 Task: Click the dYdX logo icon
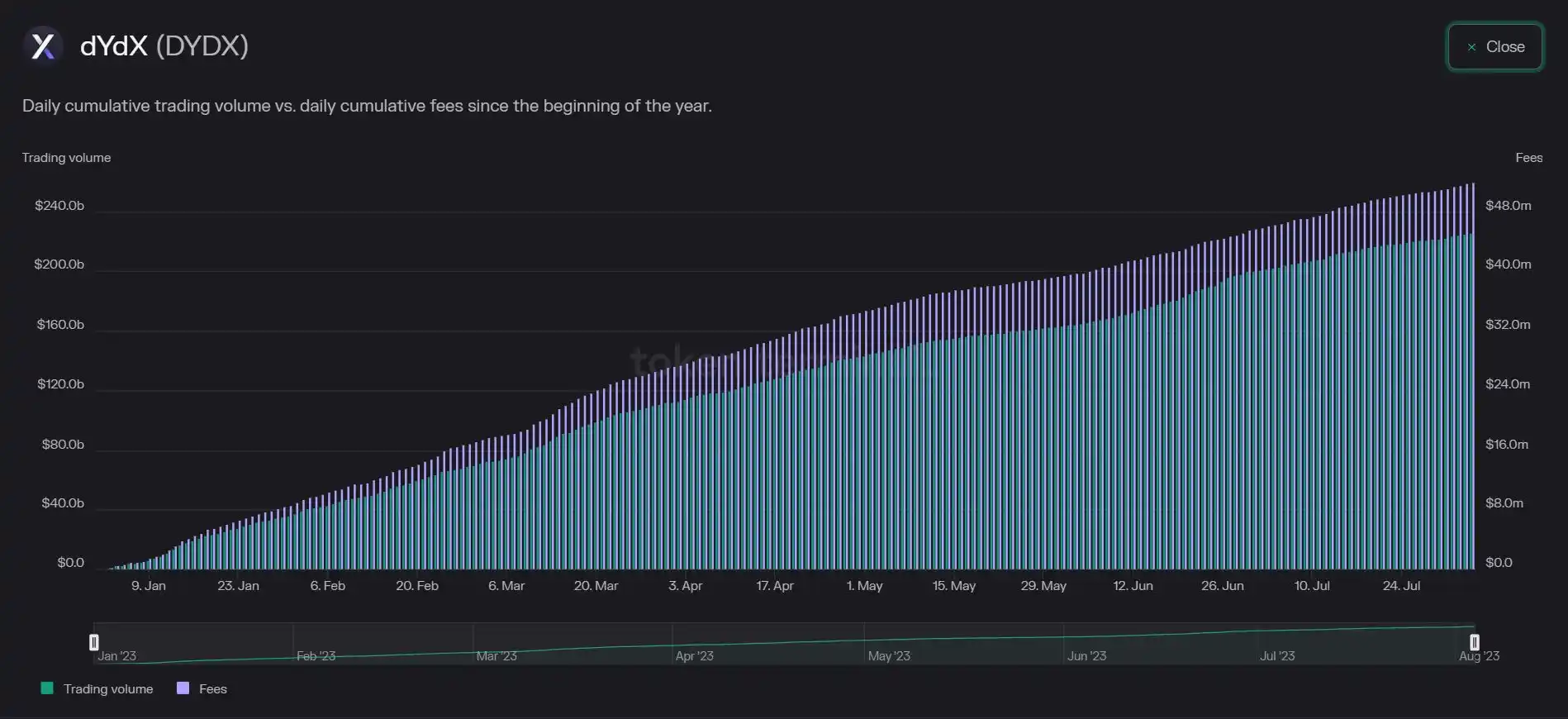[43, 45]
